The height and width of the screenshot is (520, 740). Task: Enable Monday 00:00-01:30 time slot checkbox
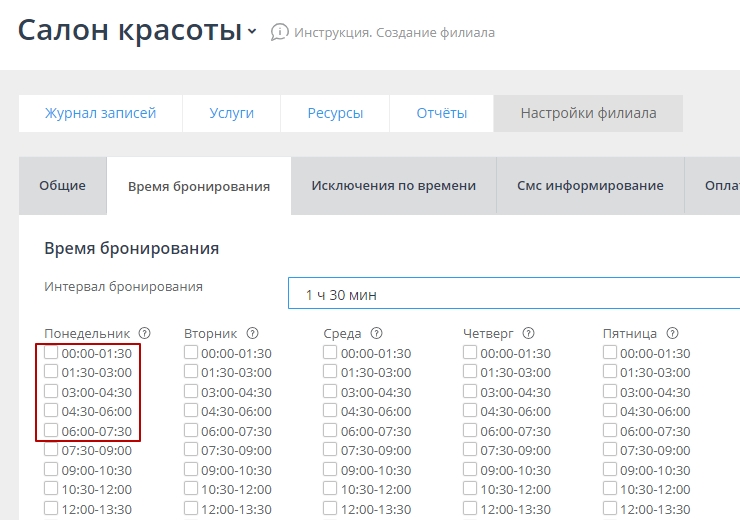click(x=51, y=353)
